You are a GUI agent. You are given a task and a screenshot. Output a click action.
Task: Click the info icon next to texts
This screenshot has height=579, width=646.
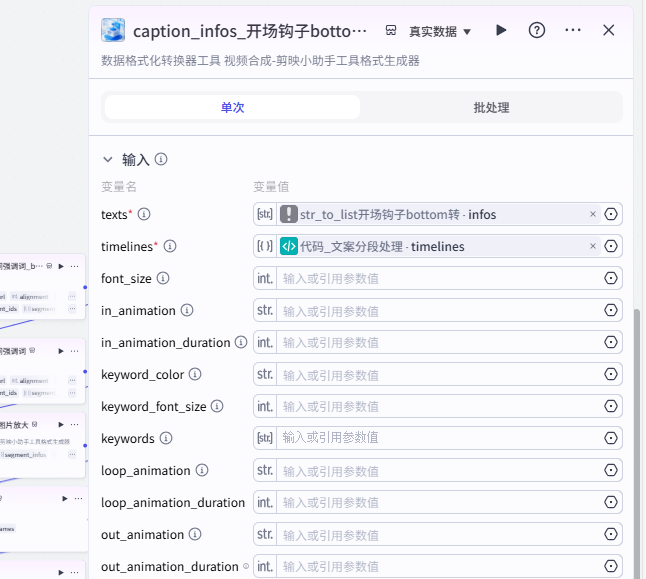click(144, 214)
